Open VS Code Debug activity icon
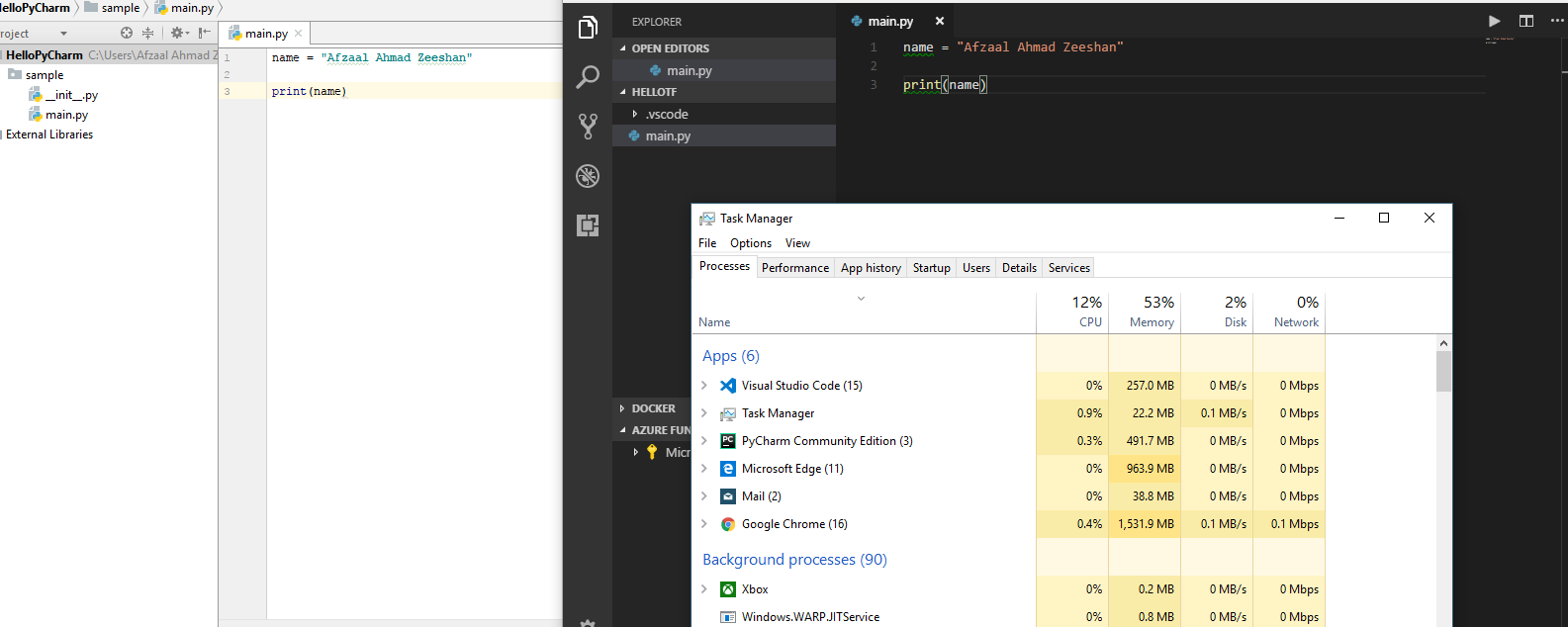Screen dimensions: 1568x627 588,176
